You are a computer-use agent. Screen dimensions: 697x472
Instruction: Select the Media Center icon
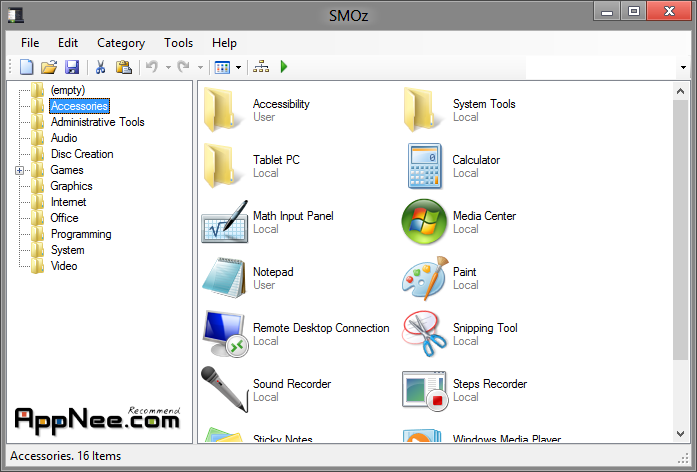[x=424, y=222]
